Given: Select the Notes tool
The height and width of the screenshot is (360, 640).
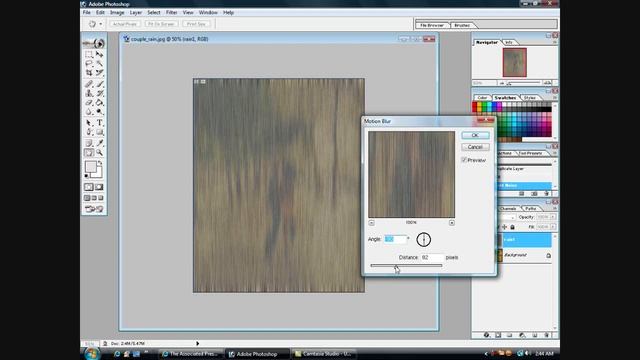Looking at the screenshot, I should 89,143.
